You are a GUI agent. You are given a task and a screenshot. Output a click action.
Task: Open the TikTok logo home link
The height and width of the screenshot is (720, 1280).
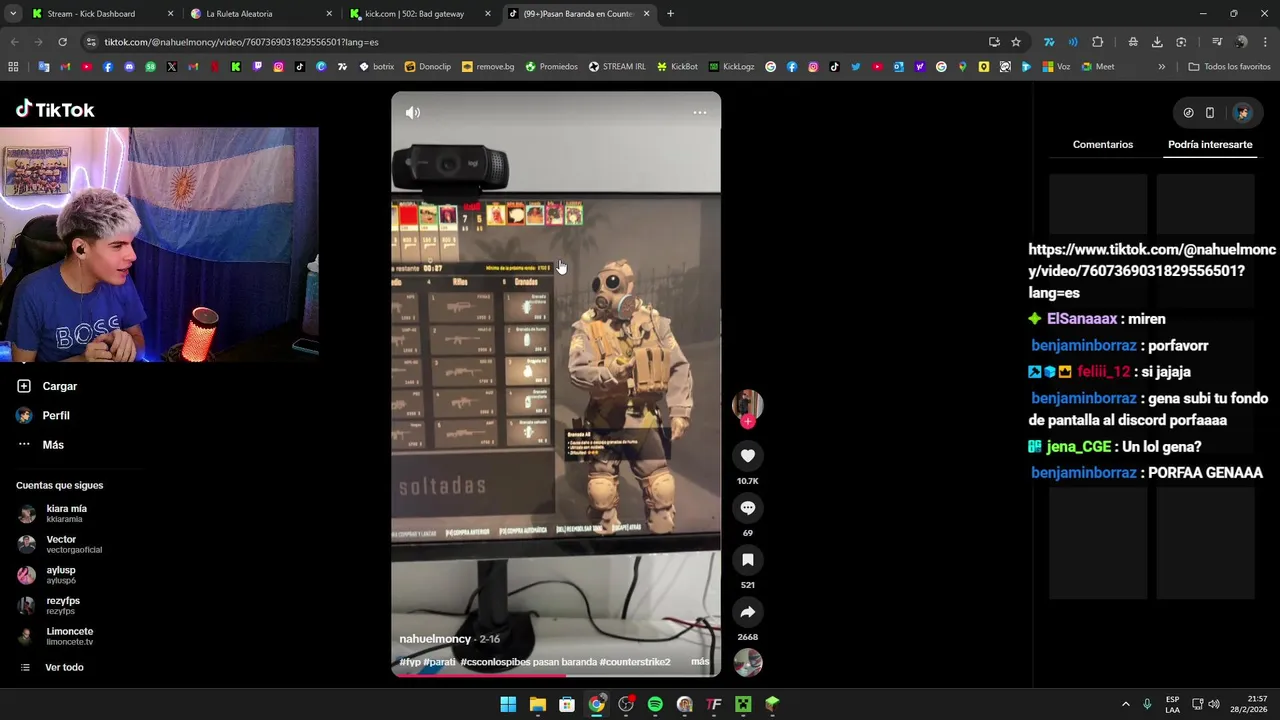(x=55, y=110)
